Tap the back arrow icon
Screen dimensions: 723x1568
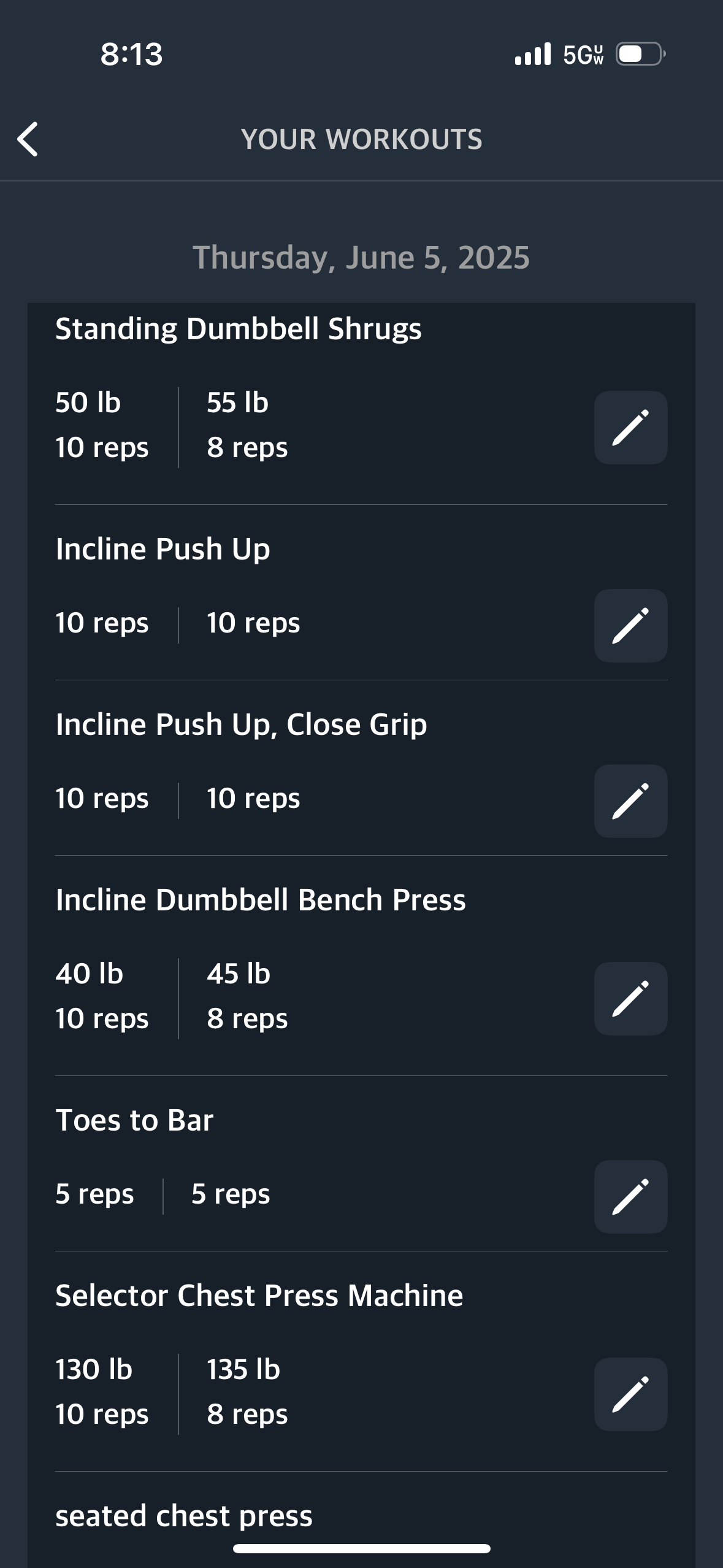coord(28,139)
